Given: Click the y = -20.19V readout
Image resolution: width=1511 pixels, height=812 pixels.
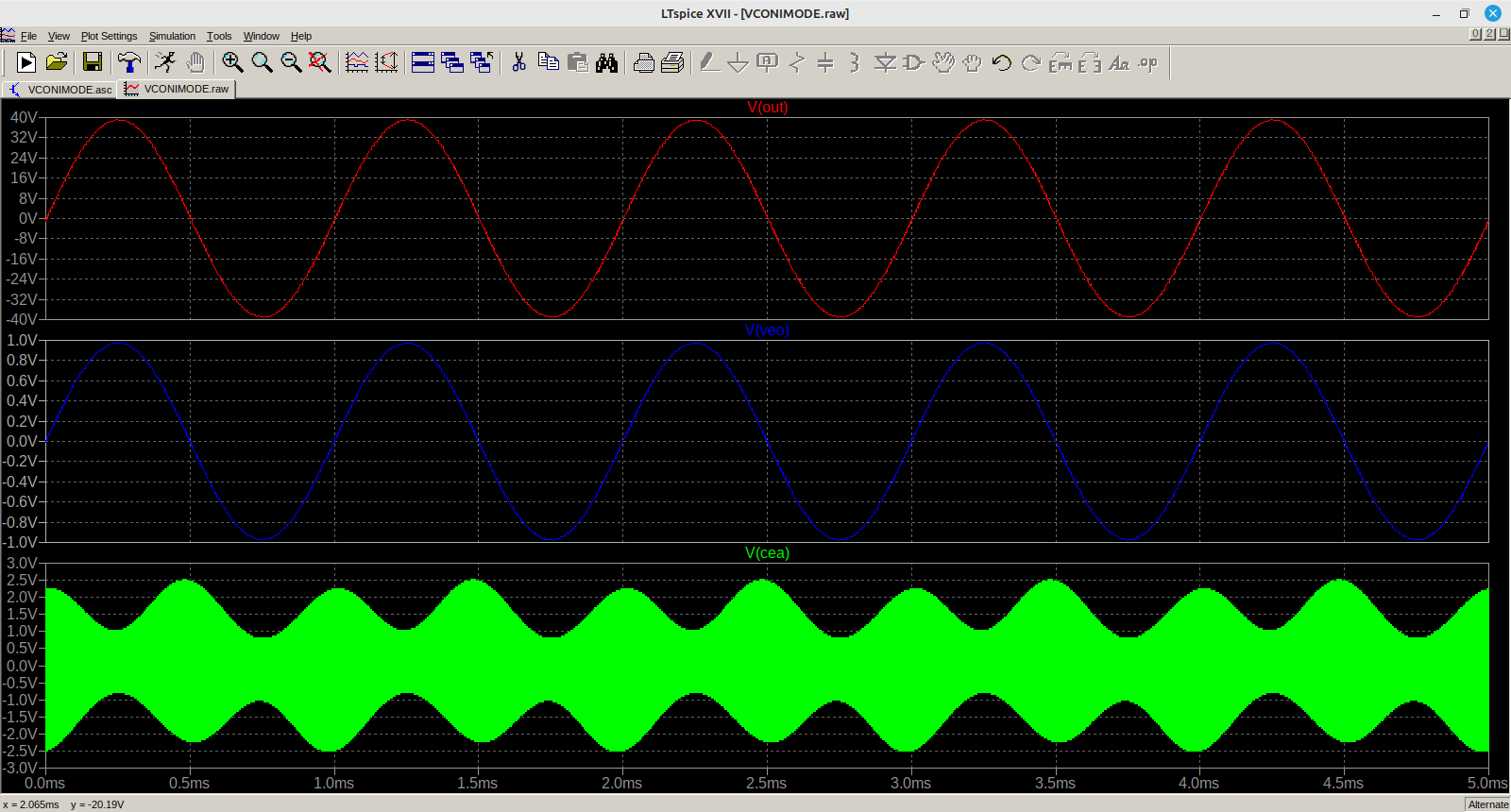Looking at the screenshot, I should pyautogui.click(x=97, y=804).
